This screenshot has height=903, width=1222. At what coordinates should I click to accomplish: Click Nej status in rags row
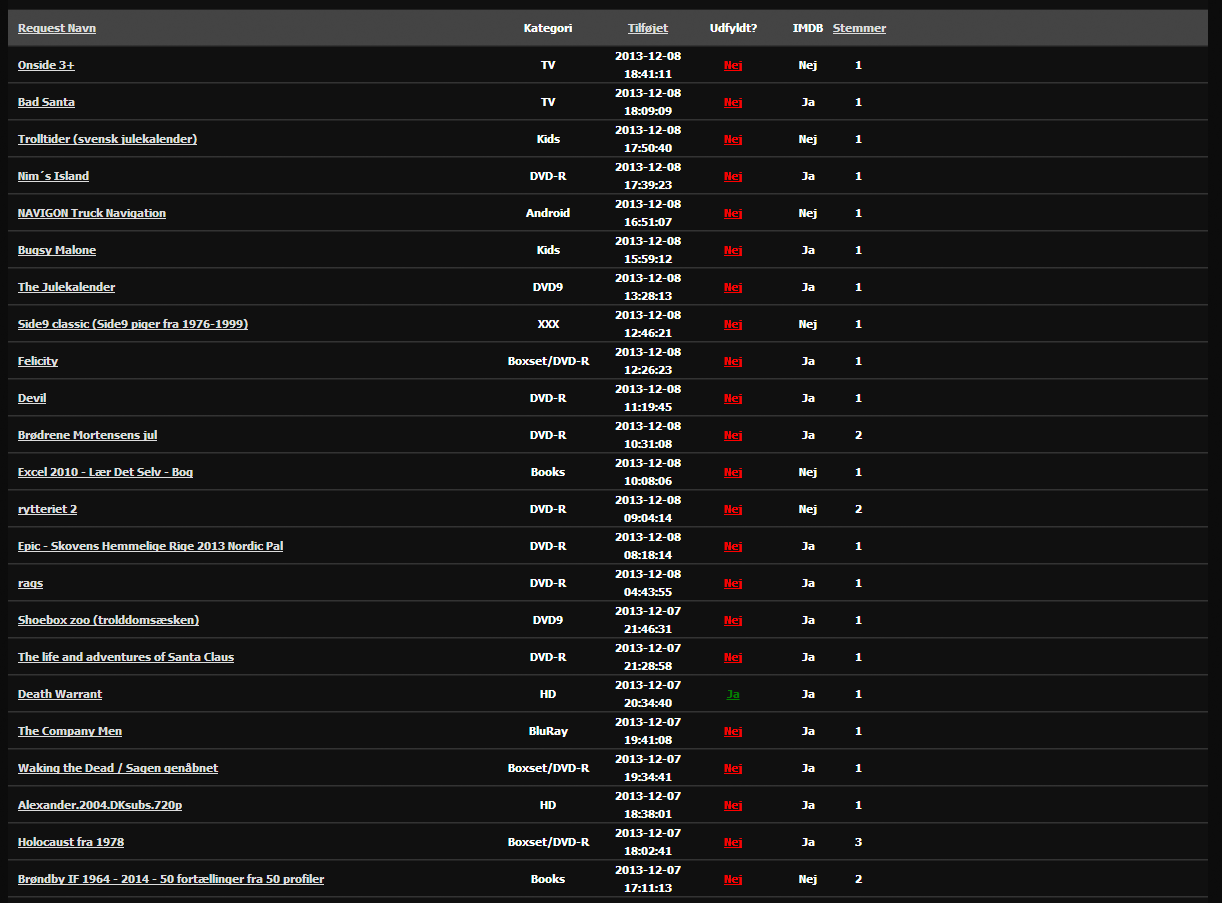(733, 583)
